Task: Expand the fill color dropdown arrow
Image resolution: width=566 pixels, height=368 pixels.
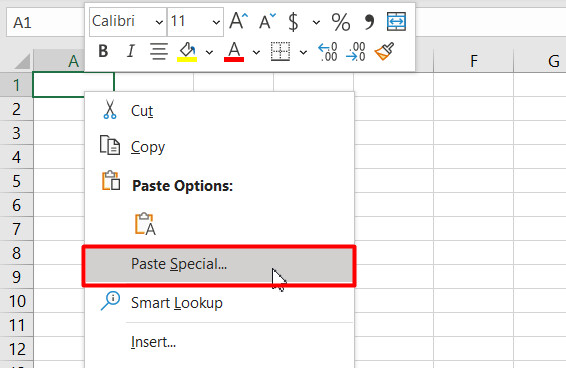Action: [209, 53]
